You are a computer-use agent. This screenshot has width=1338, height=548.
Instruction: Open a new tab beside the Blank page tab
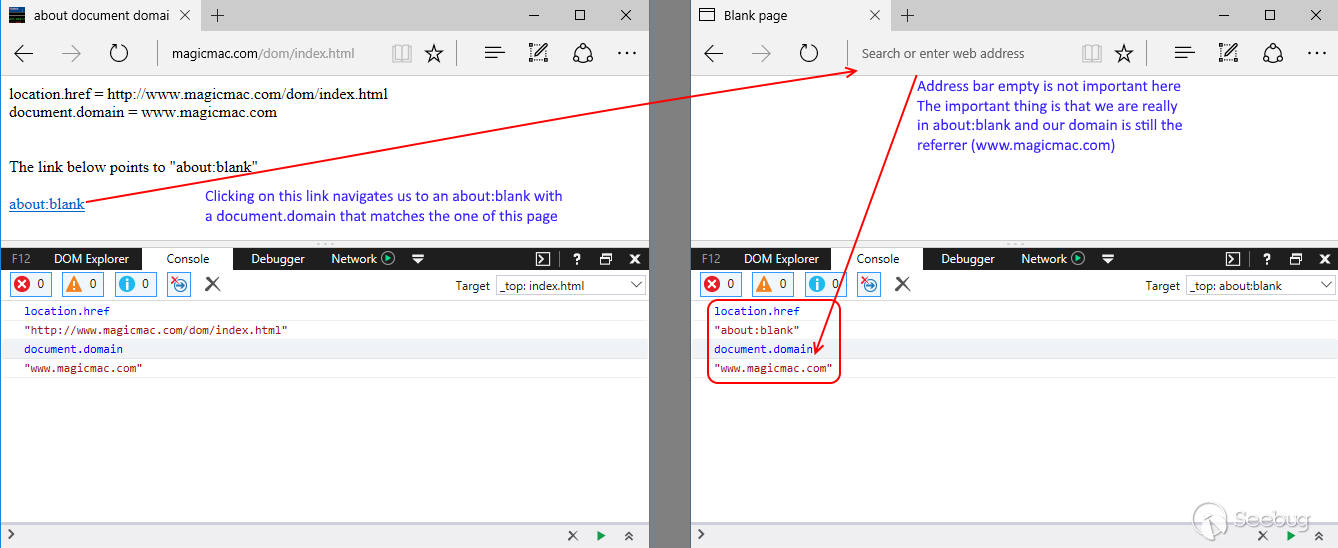click(x=908, y=16)
